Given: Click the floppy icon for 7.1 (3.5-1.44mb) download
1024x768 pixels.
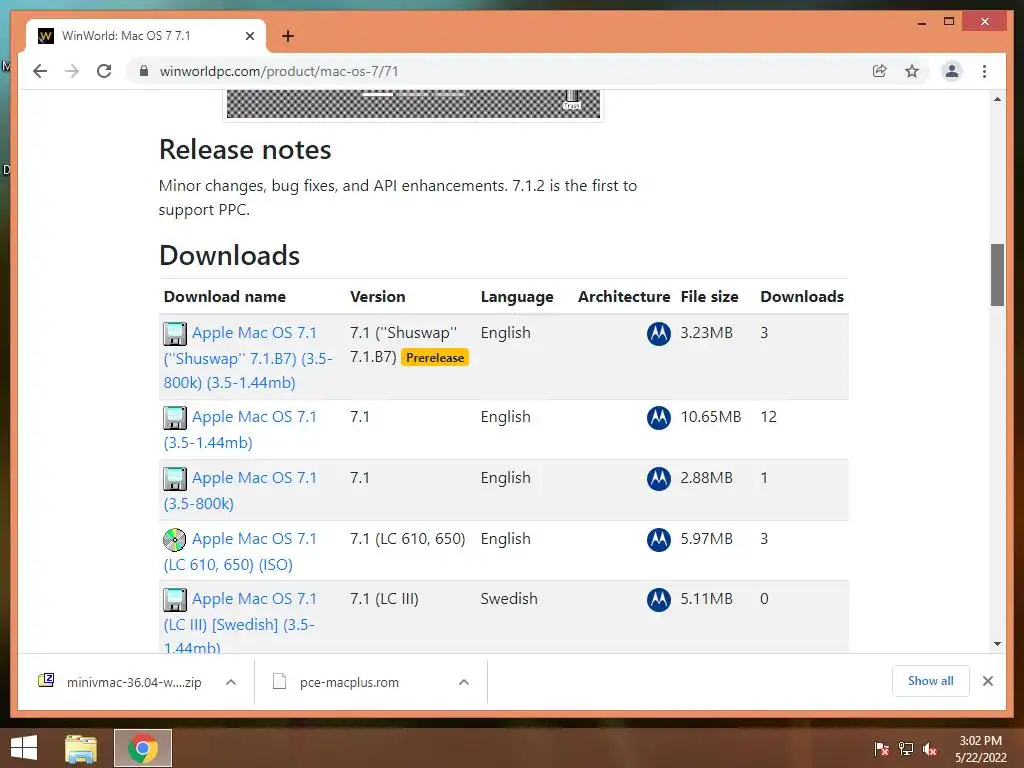Looking at the screenshot, I should pyautogui.click(x=174, y=418).
